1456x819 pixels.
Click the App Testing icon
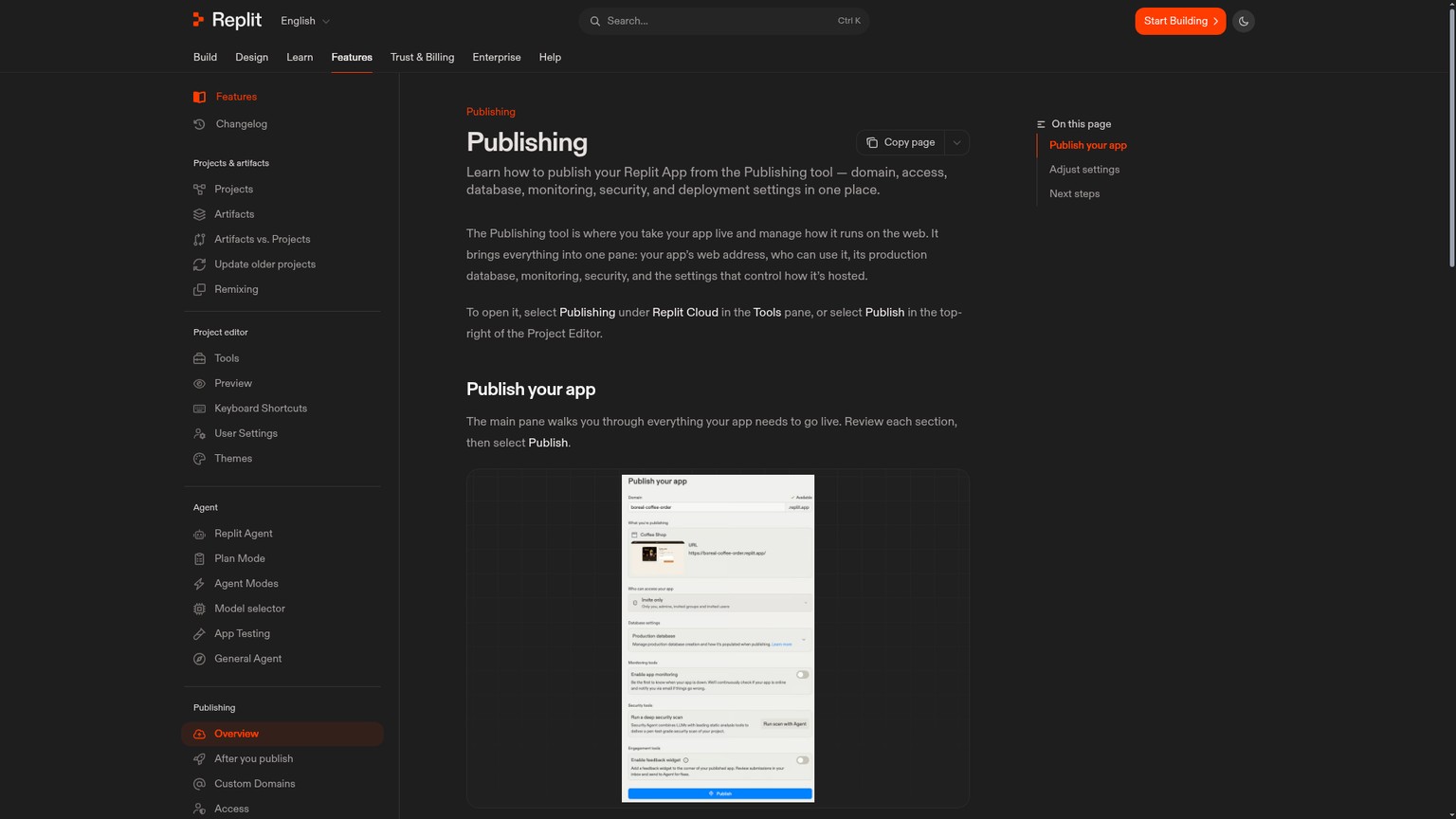point(199,634)
